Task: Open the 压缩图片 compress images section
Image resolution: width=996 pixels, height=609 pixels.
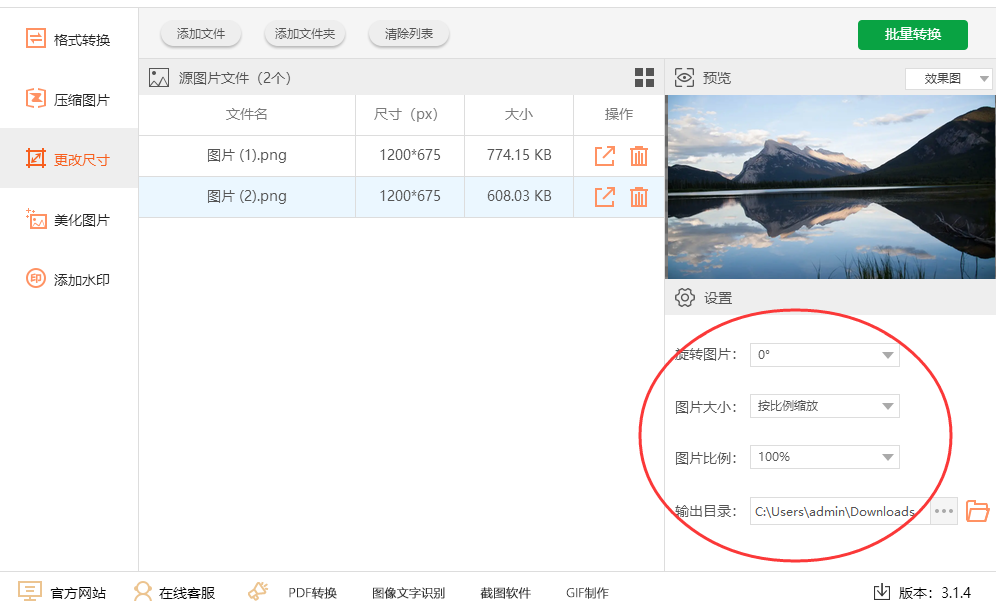Action: pyautogui.click(x=69, y=99)
